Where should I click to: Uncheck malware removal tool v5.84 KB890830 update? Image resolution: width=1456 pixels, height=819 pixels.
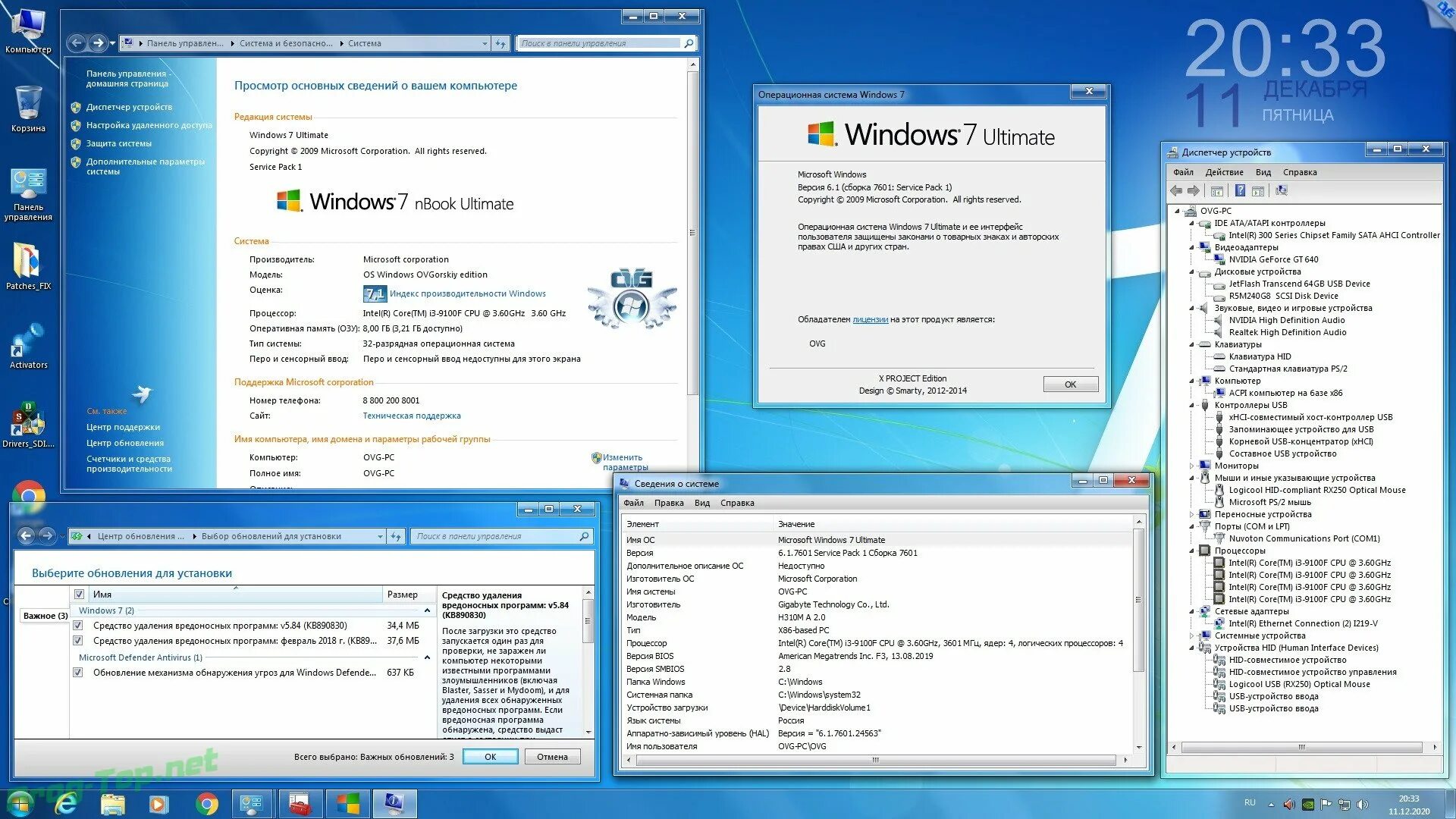point(78,626)
